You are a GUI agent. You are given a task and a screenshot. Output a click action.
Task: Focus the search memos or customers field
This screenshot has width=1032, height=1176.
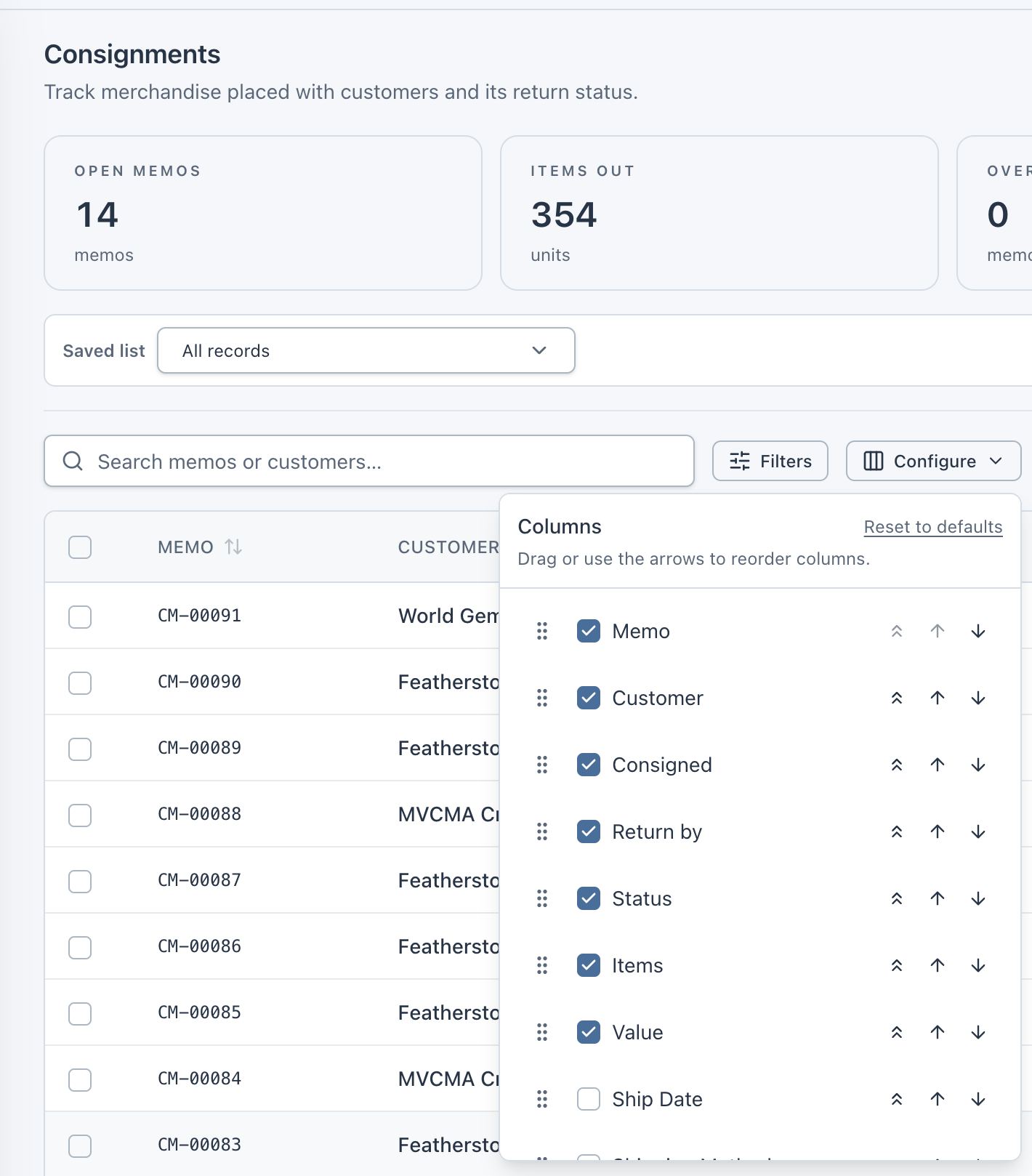(369, 461)
